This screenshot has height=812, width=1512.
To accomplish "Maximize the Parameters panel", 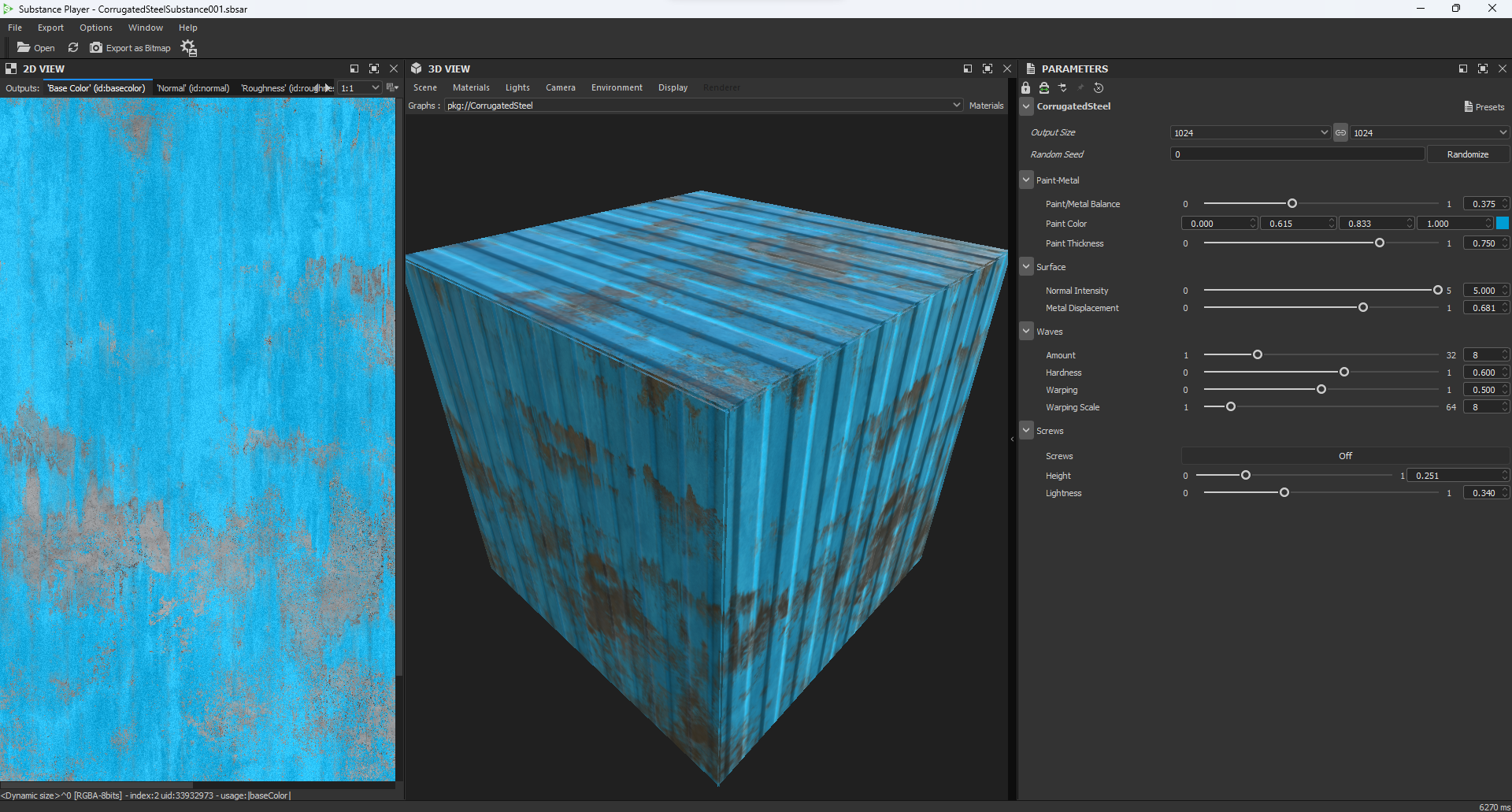I will click(1483, 69).
